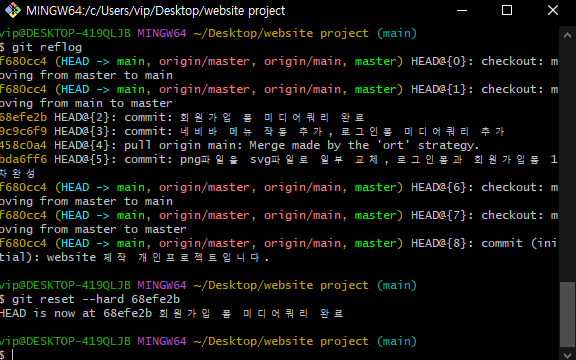Click the Git Bash icon in title bar

click(13, 10)
